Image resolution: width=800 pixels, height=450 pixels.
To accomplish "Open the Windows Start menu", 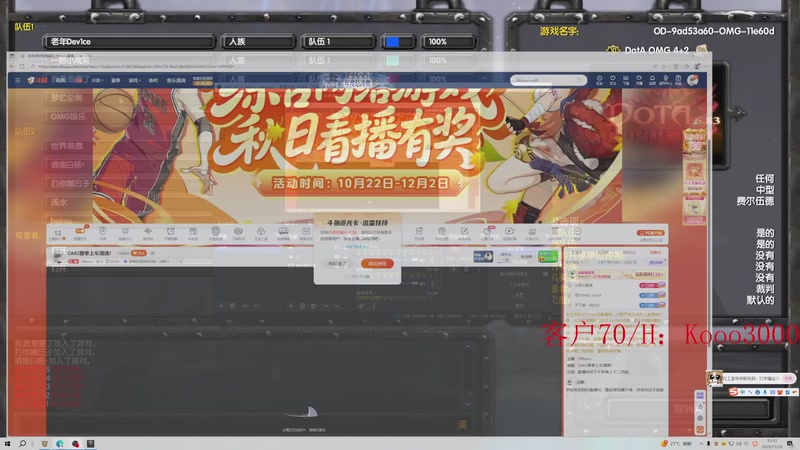I will pyautogui.click(x=7, y=444).
